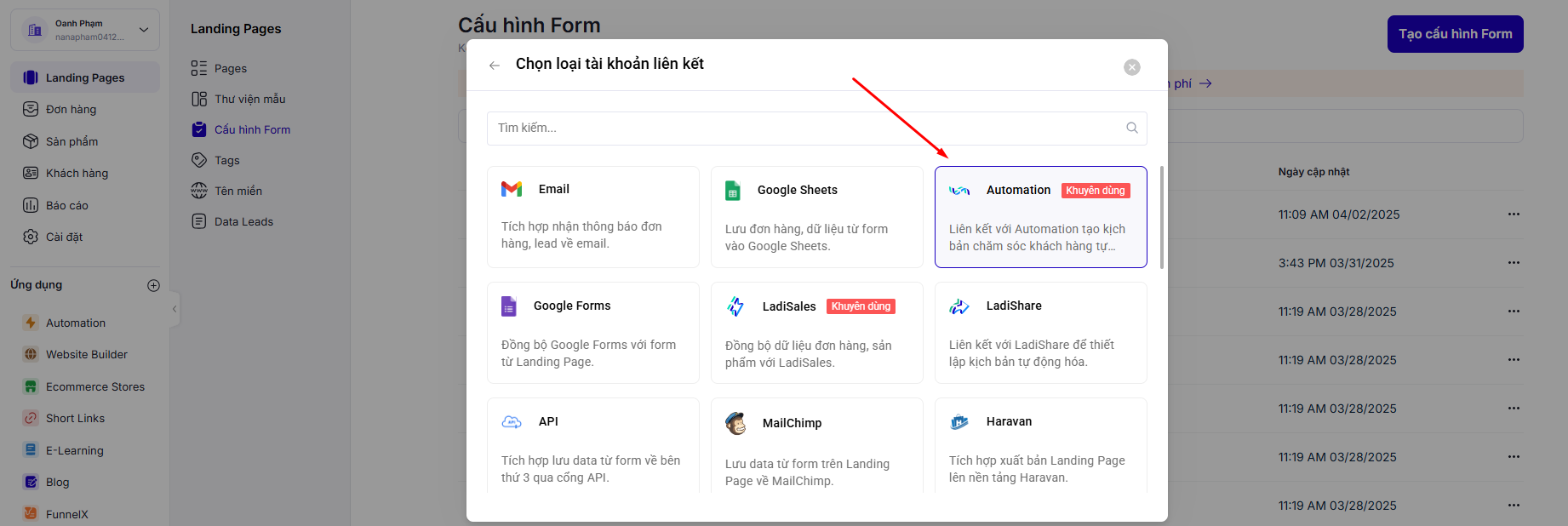This screenshot has width=1568, height=526.
Task: Select the Automation recommended integration
Action: tap(1040, 216)
